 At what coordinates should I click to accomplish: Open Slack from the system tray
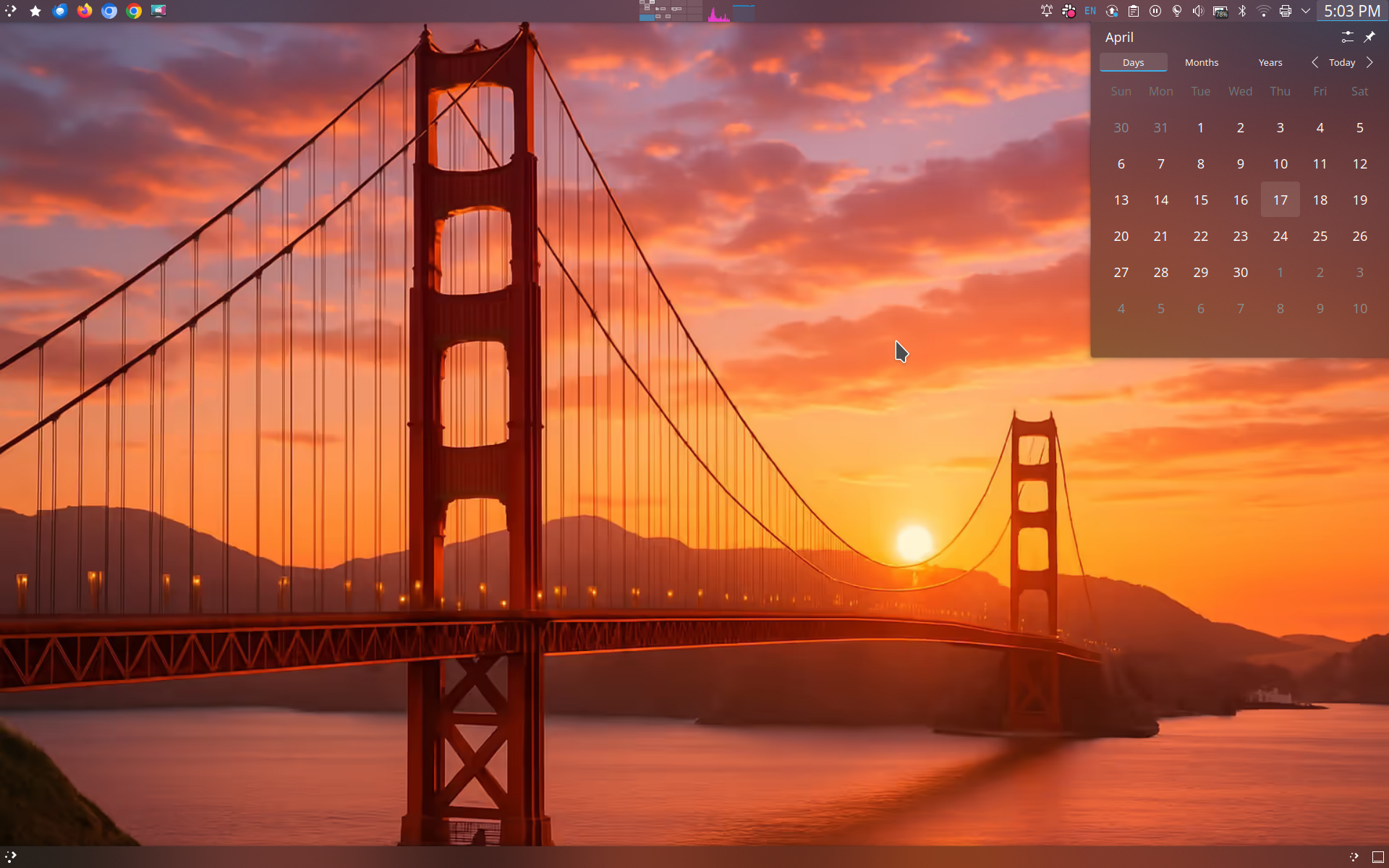coord(1069,11)
